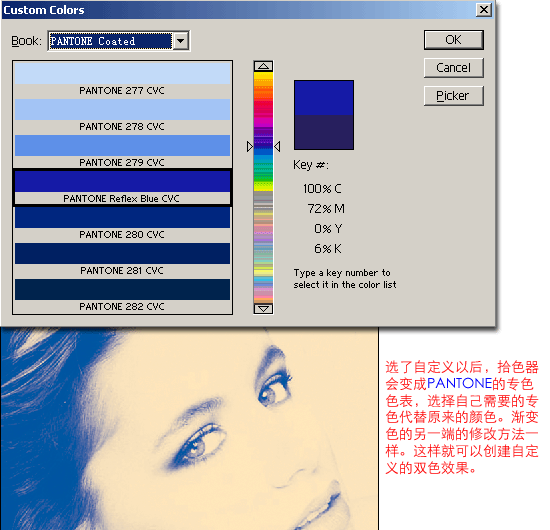The height and width of the screenshot is (530, 550).
Task: Open the Book dropdown arrow
Action: point(181,41)
